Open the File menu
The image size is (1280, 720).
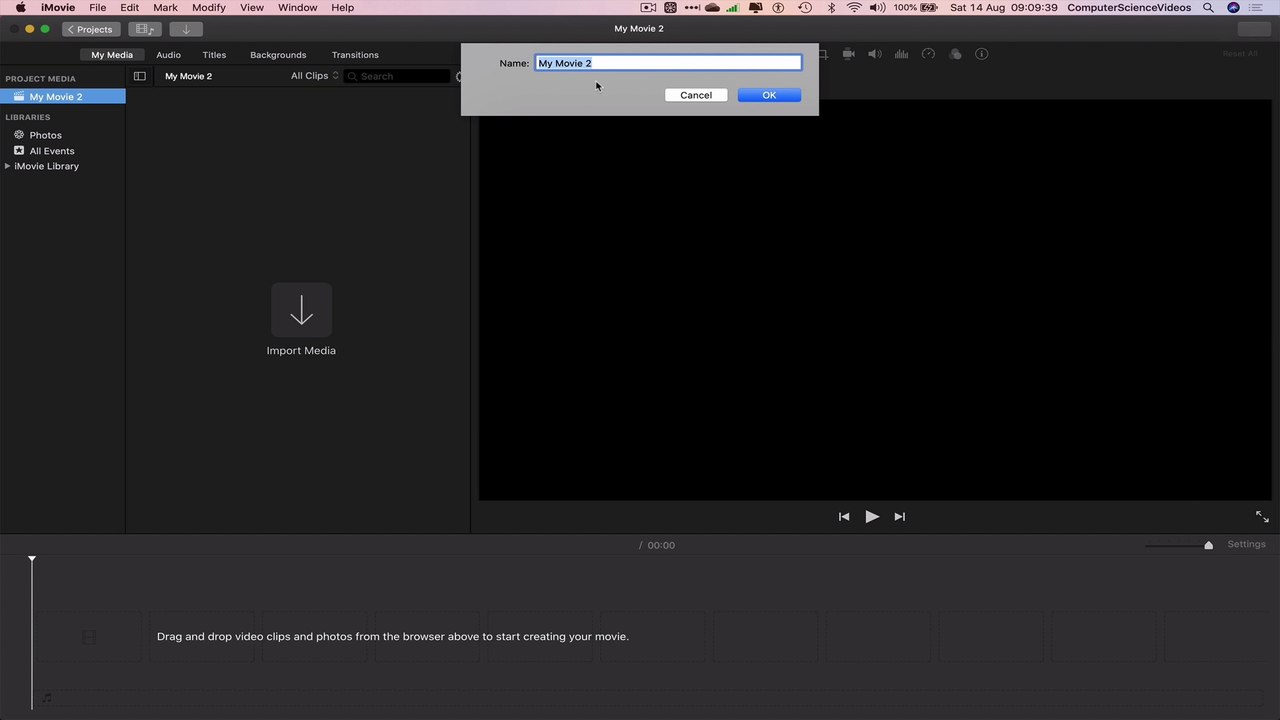pyautogui.click(x=98, y=8)
